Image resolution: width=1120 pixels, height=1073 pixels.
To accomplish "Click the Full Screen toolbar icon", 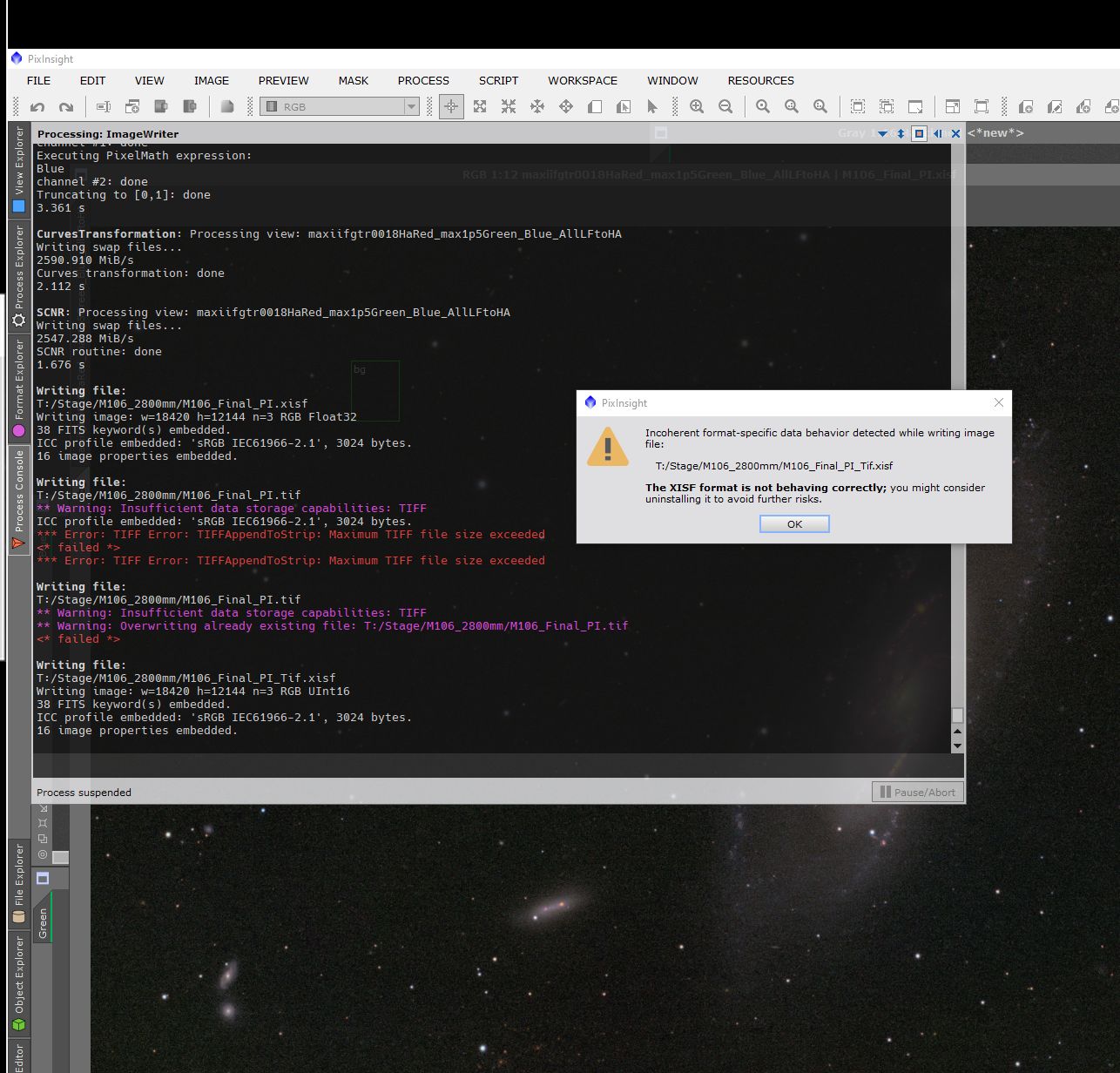I will click(x=982, y=106).
